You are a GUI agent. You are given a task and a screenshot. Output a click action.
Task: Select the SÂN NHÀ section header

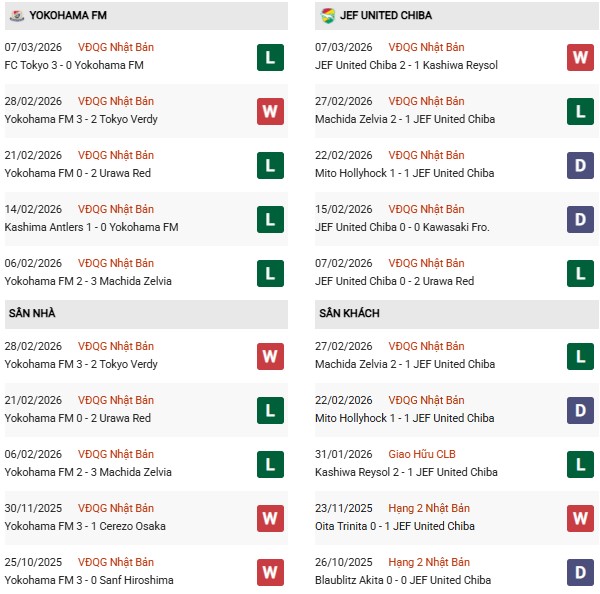click(33, 314)
